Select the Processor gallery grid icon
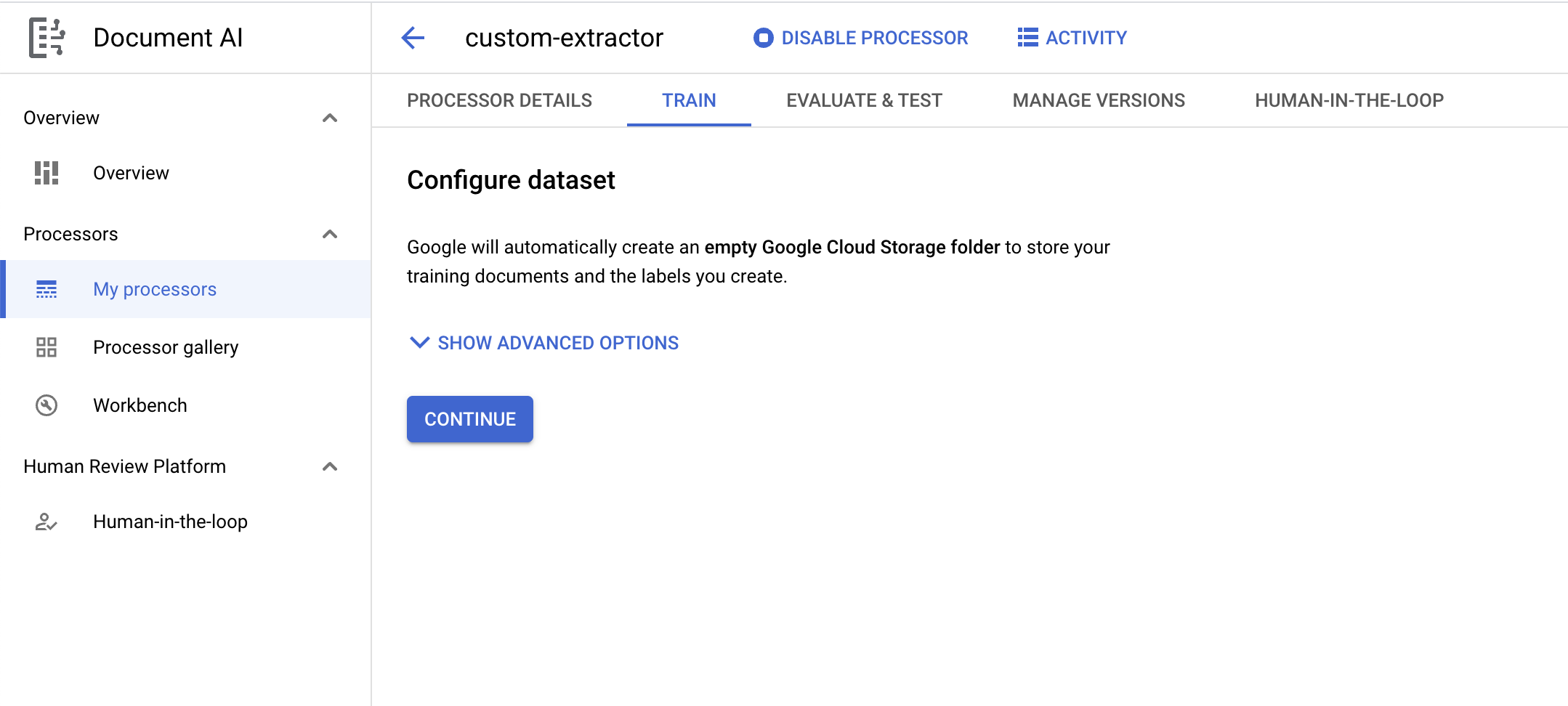1568x706 pixels. click(x=46, y=347)
